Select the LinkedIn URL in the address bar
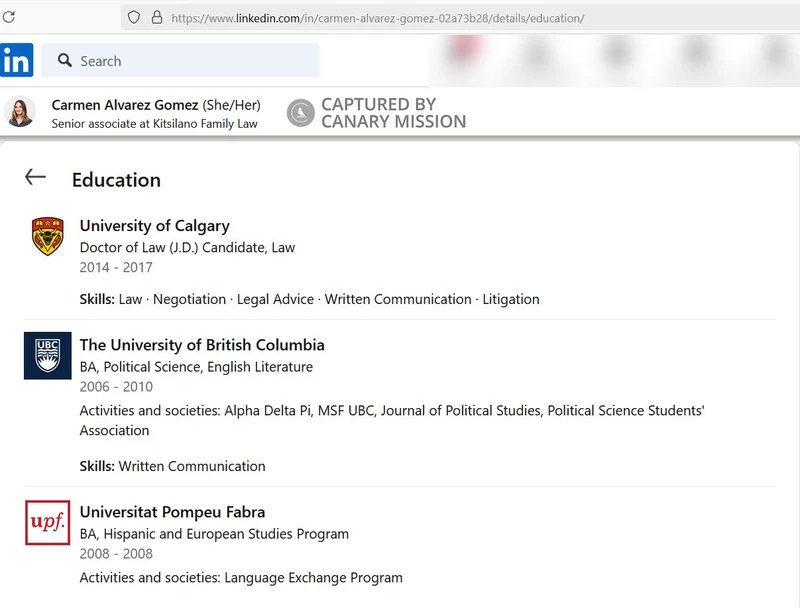 pos(378,18)
